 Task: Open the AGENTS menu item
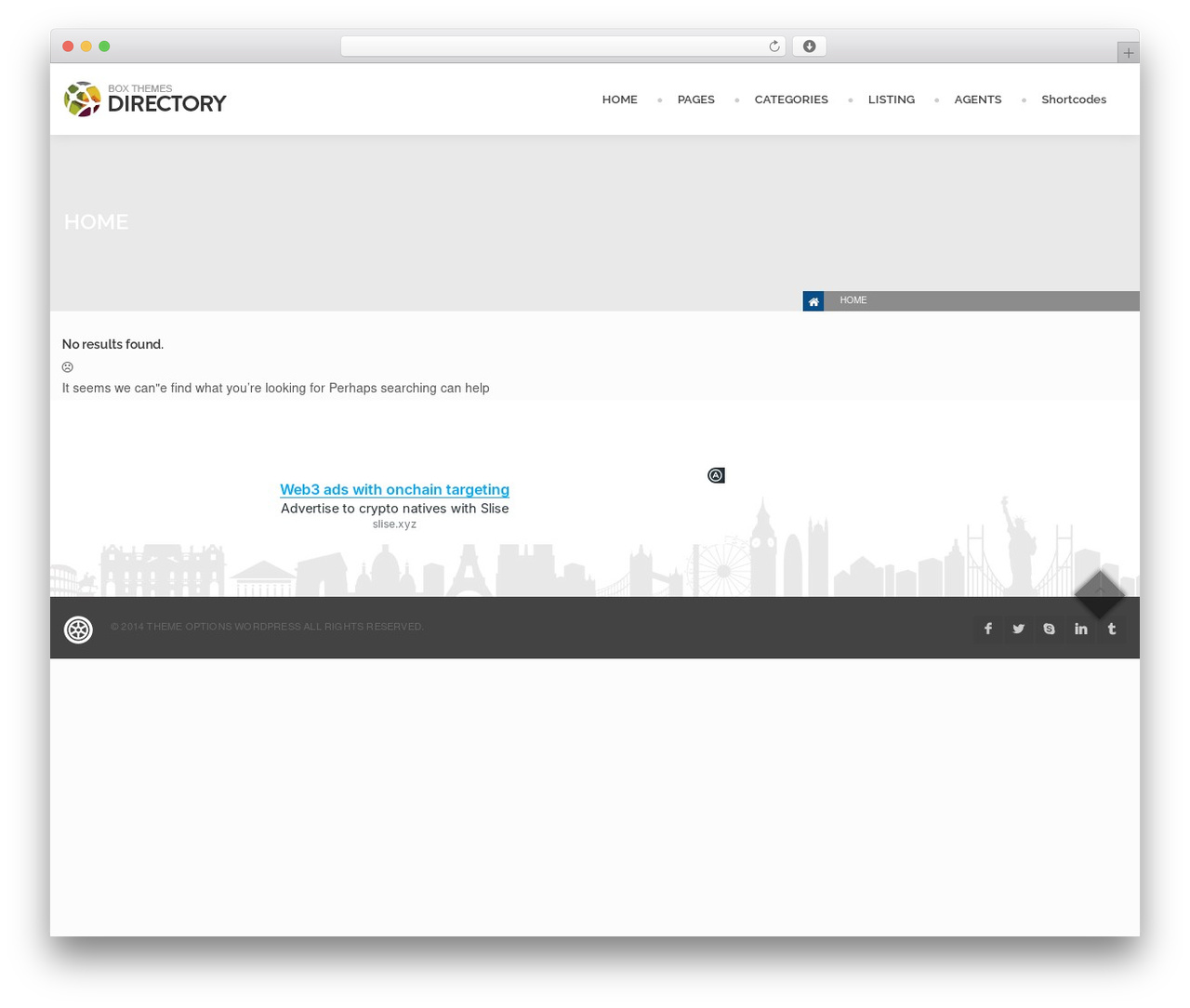pyautogui.click(x=977, y=99)
